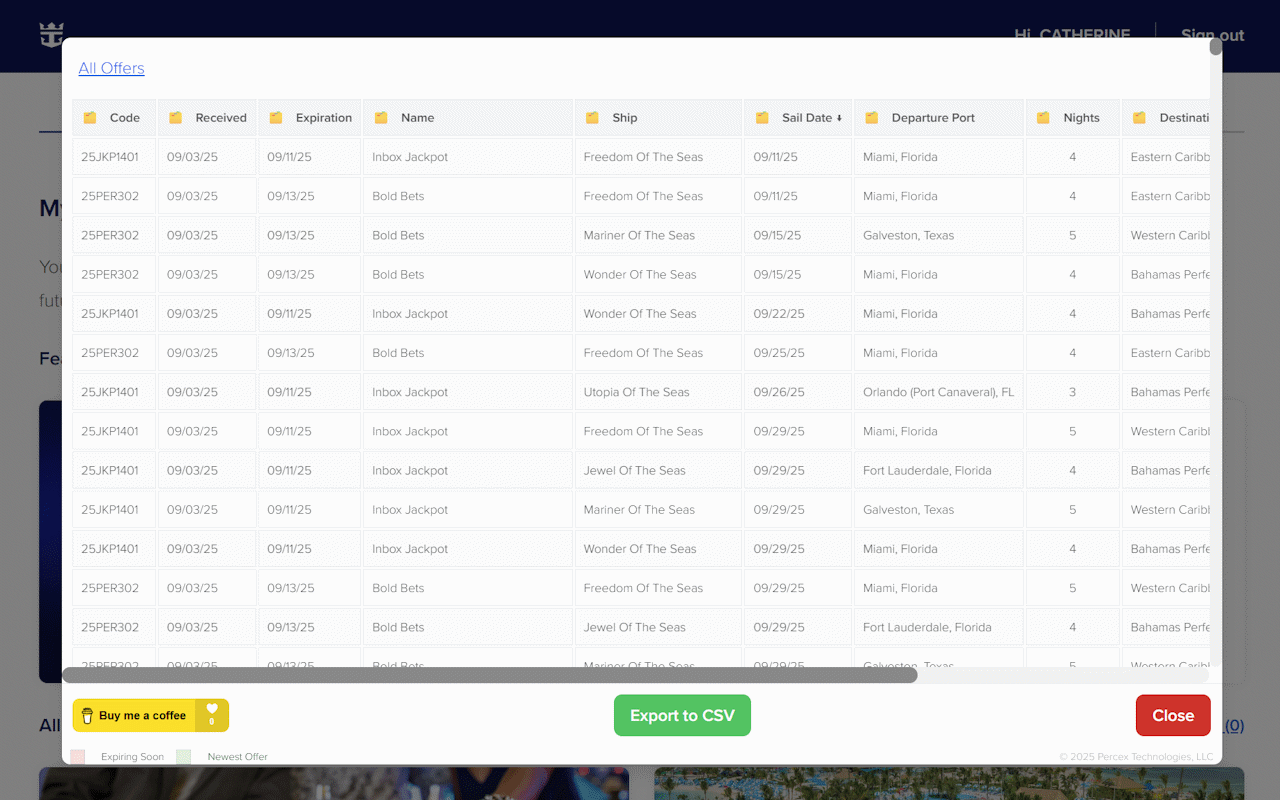
Task: Toggle the Sail Date sort arrow
Action: tap(839, 118)
